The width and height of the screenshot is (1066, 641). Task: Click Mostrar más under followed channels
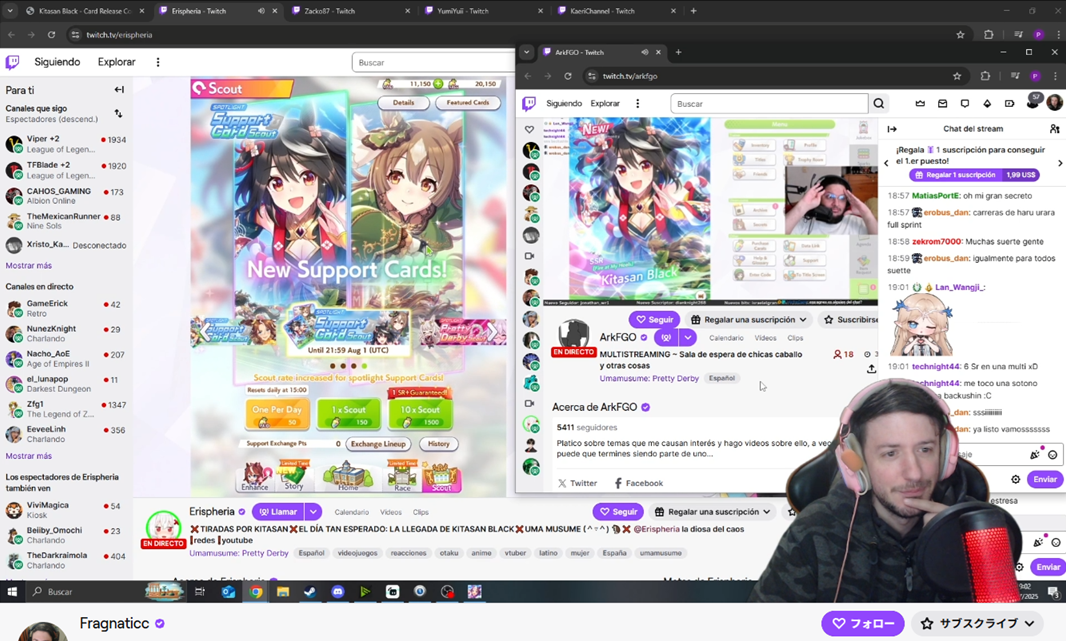tap(29, 266)
